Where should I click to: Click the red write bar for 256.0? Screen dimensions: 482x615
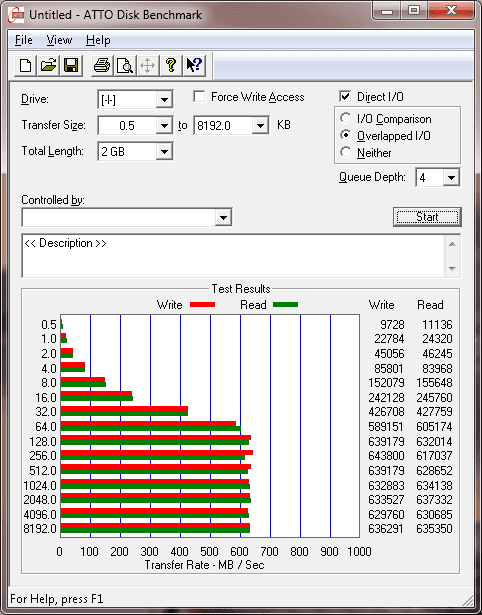pyautogui.click(x=157, y=452)
